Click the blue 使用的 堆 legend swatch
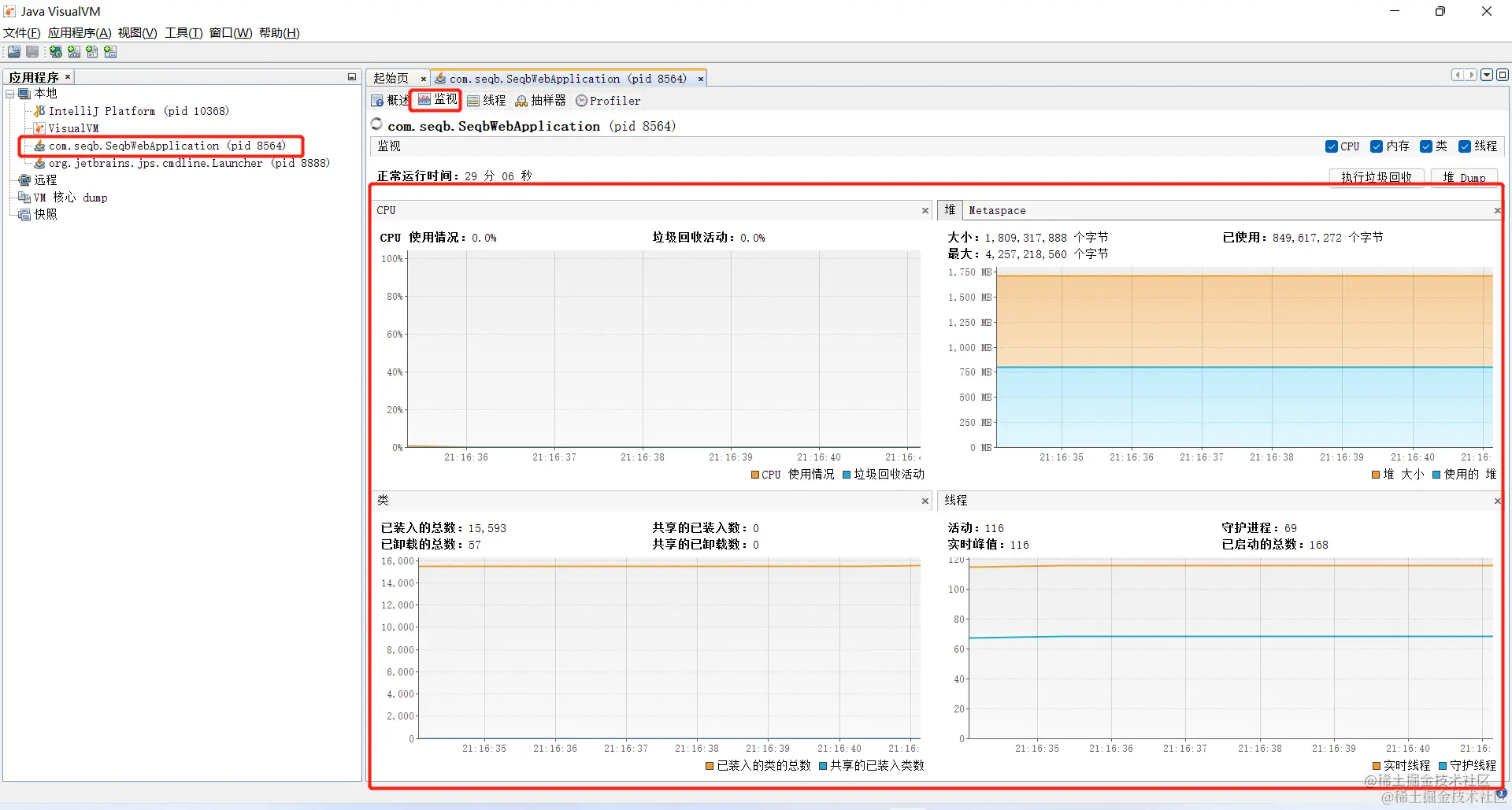The width and height of the screenshot is (1512, 810). [1436, 475]
